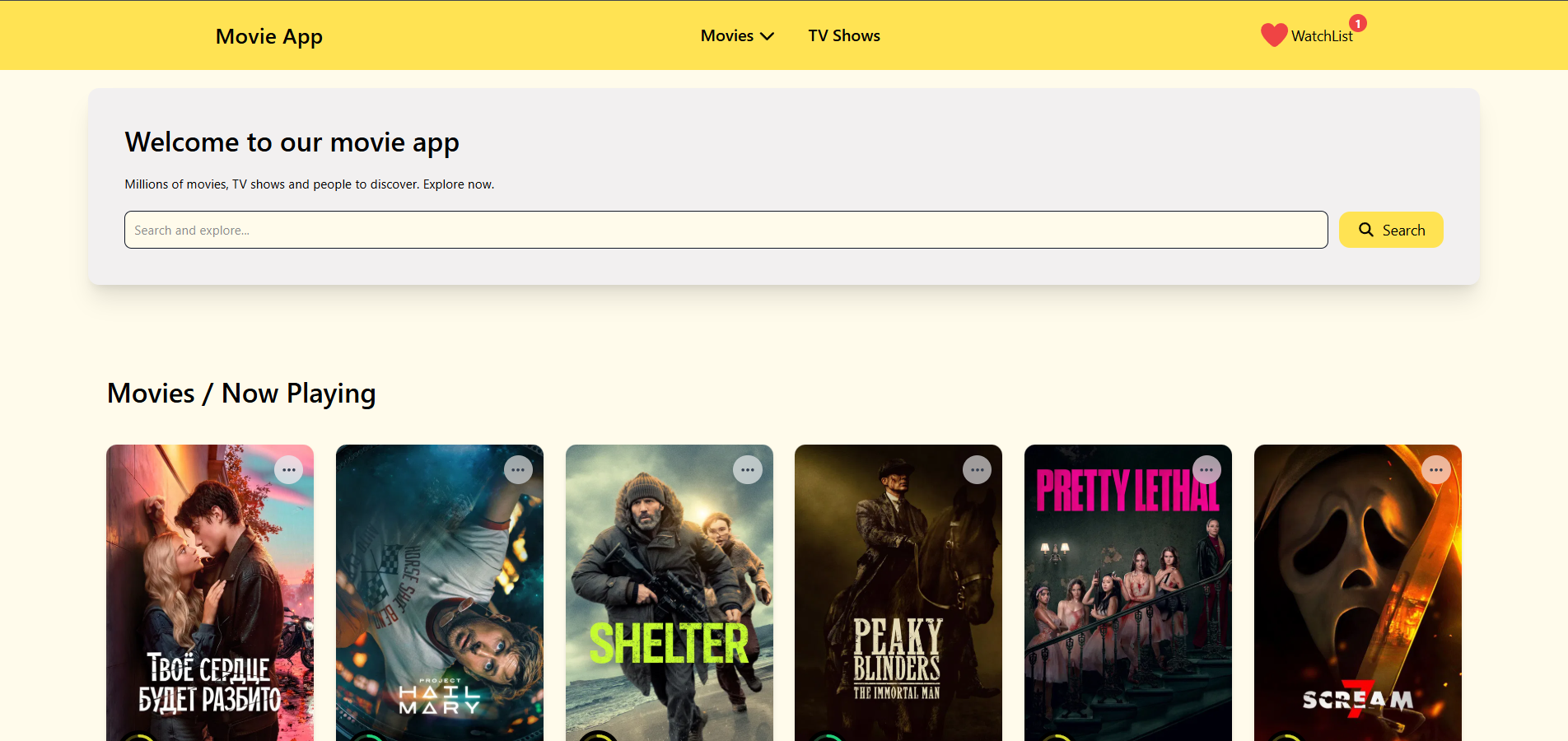
Task: Open the Movies category list from the header
Action: [x=728, y=35]
